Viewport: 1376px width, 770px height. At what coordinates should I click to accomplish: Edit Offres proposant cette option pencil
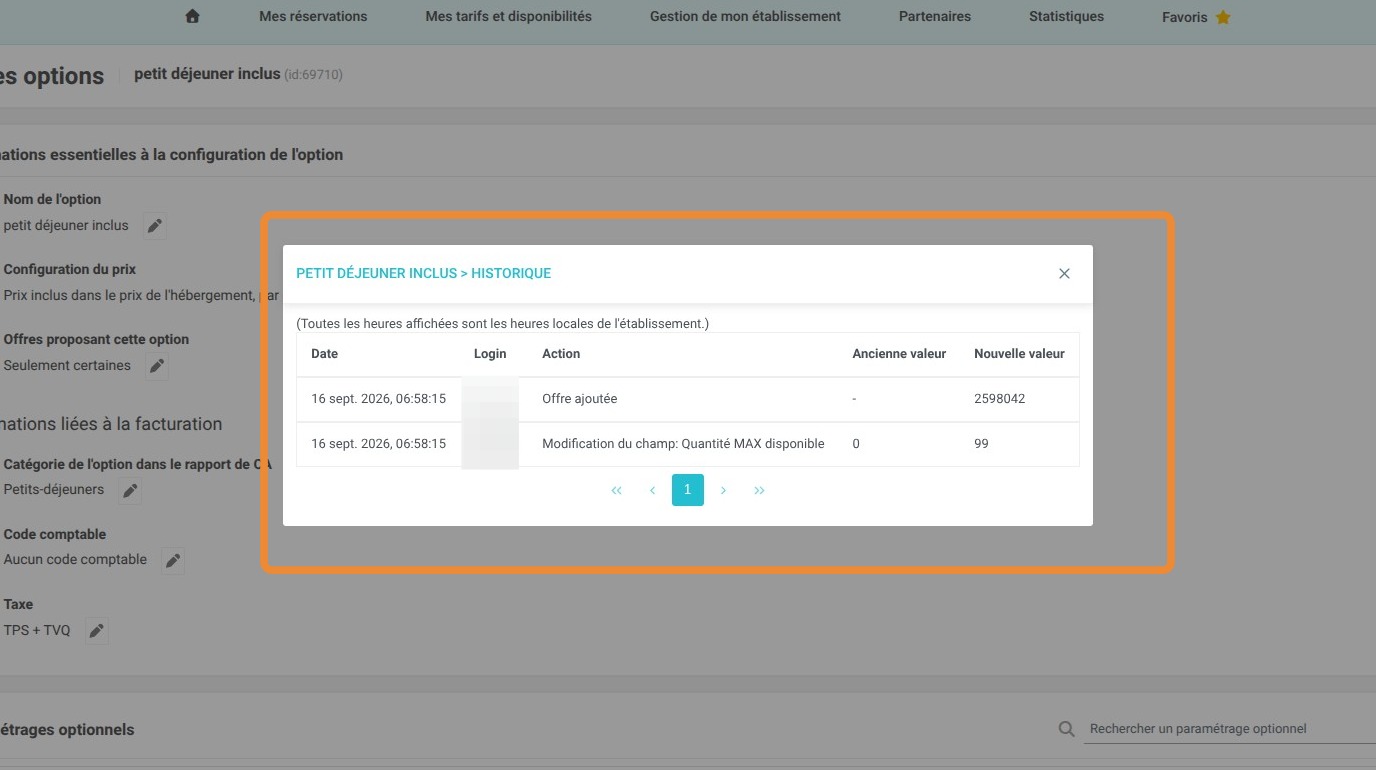click(156, 366)
